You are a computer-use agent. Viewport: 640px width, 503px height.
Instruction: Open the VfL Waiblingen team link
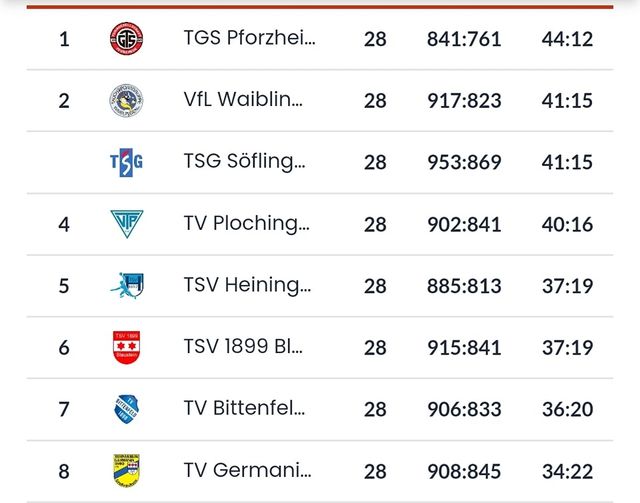click(243, 101)
